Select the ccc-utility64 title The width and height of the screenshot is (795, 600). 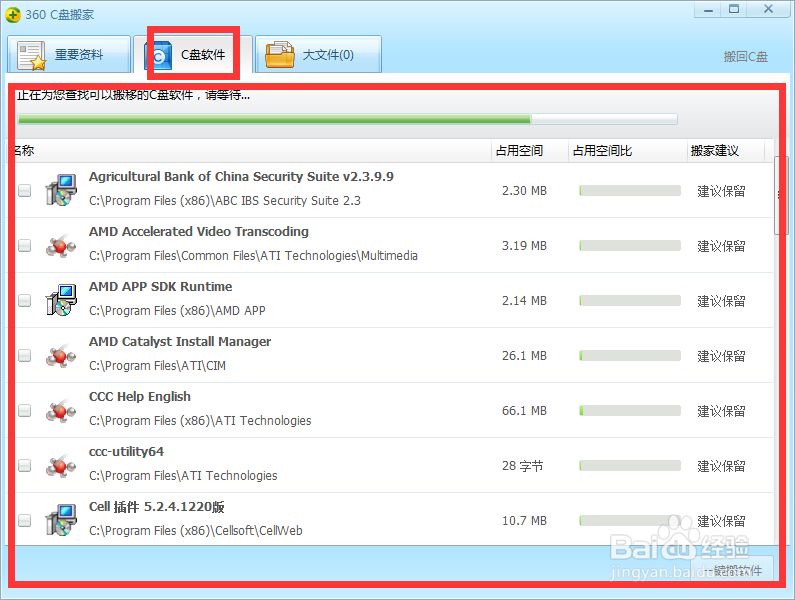pyautogui.click(x=126, y=452)
